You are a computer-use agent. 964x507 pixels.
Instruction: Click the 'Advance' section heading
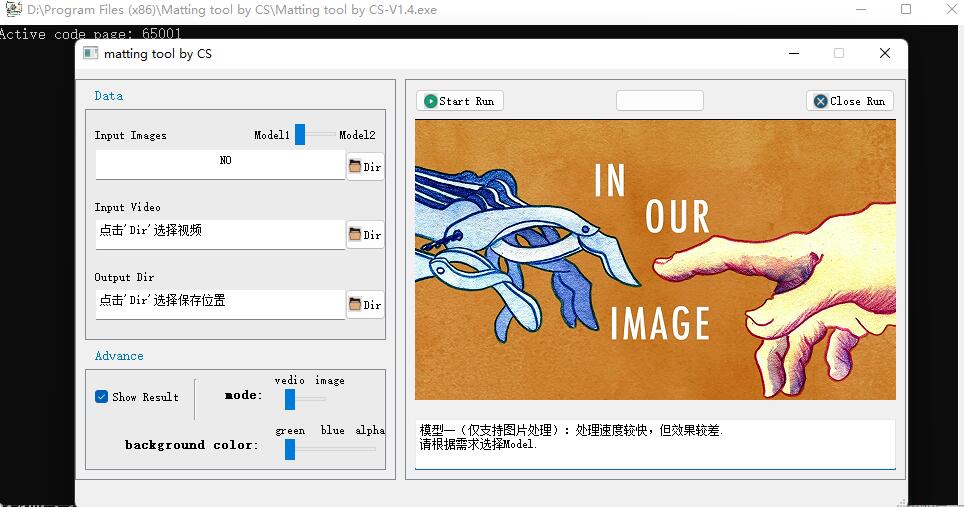coord(119,356)
